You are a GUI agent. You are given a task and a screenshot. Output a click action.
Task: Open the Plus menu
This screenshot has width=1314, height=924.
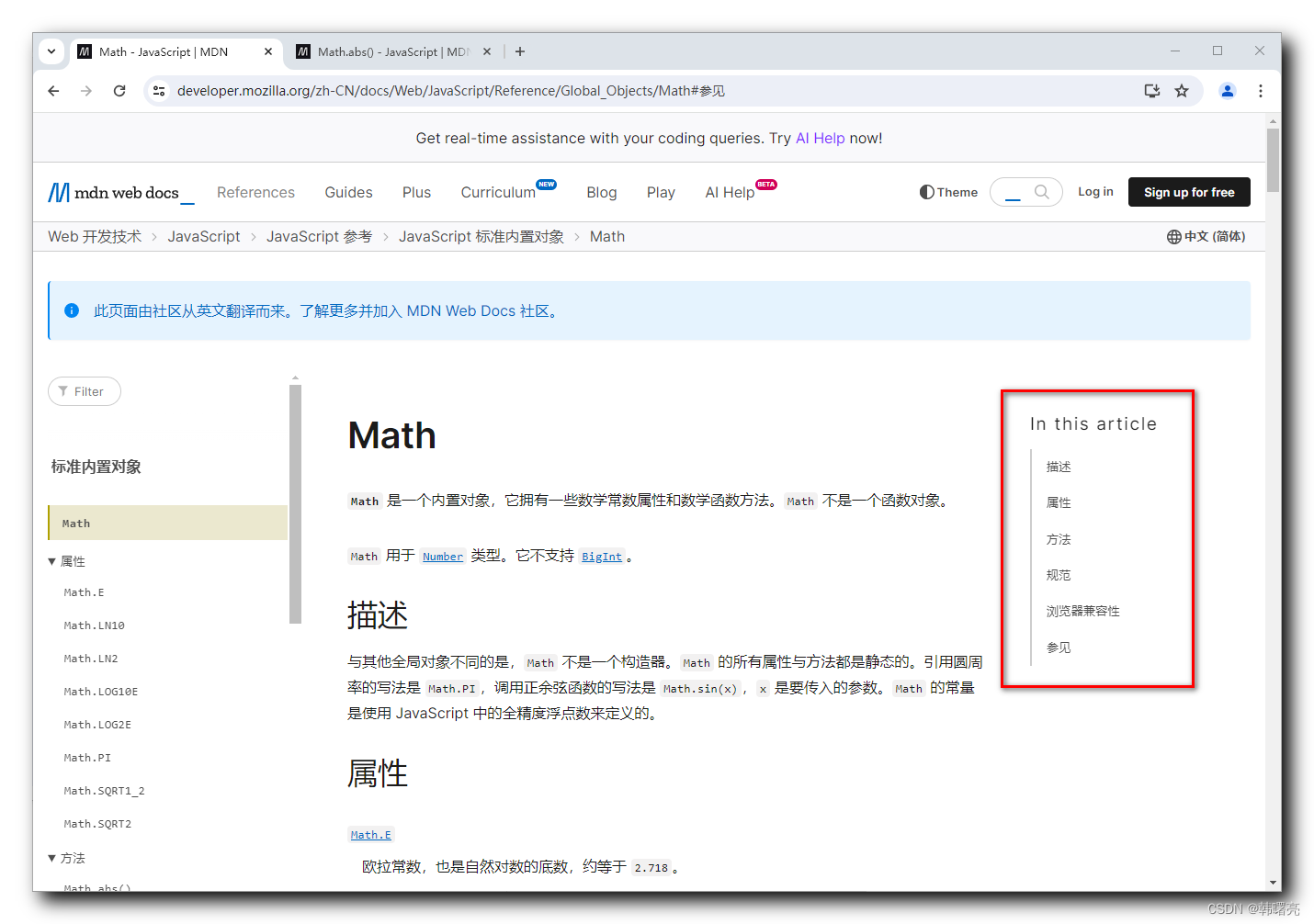(x=416, y=193)
